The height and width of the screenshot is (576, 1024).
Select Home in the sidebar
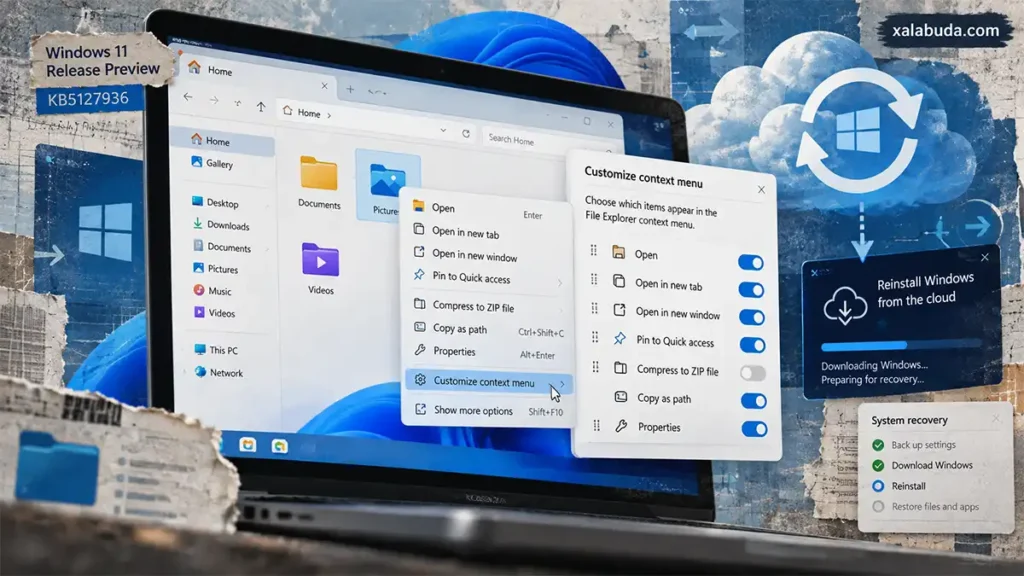click(222, 140)
